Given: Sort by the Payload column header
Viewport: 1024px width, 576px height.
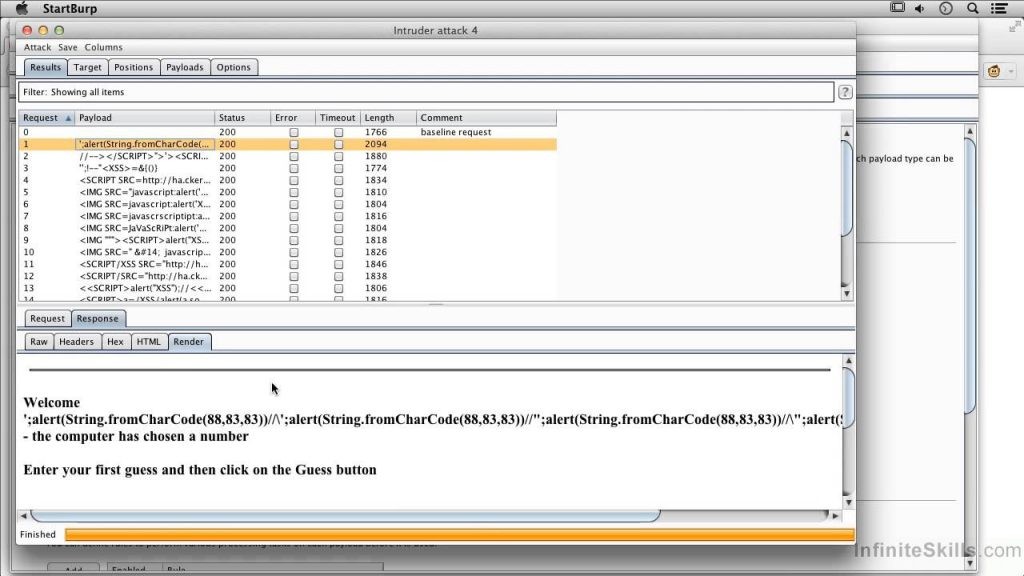Looking at the screenshot, I should pos(144,118).
